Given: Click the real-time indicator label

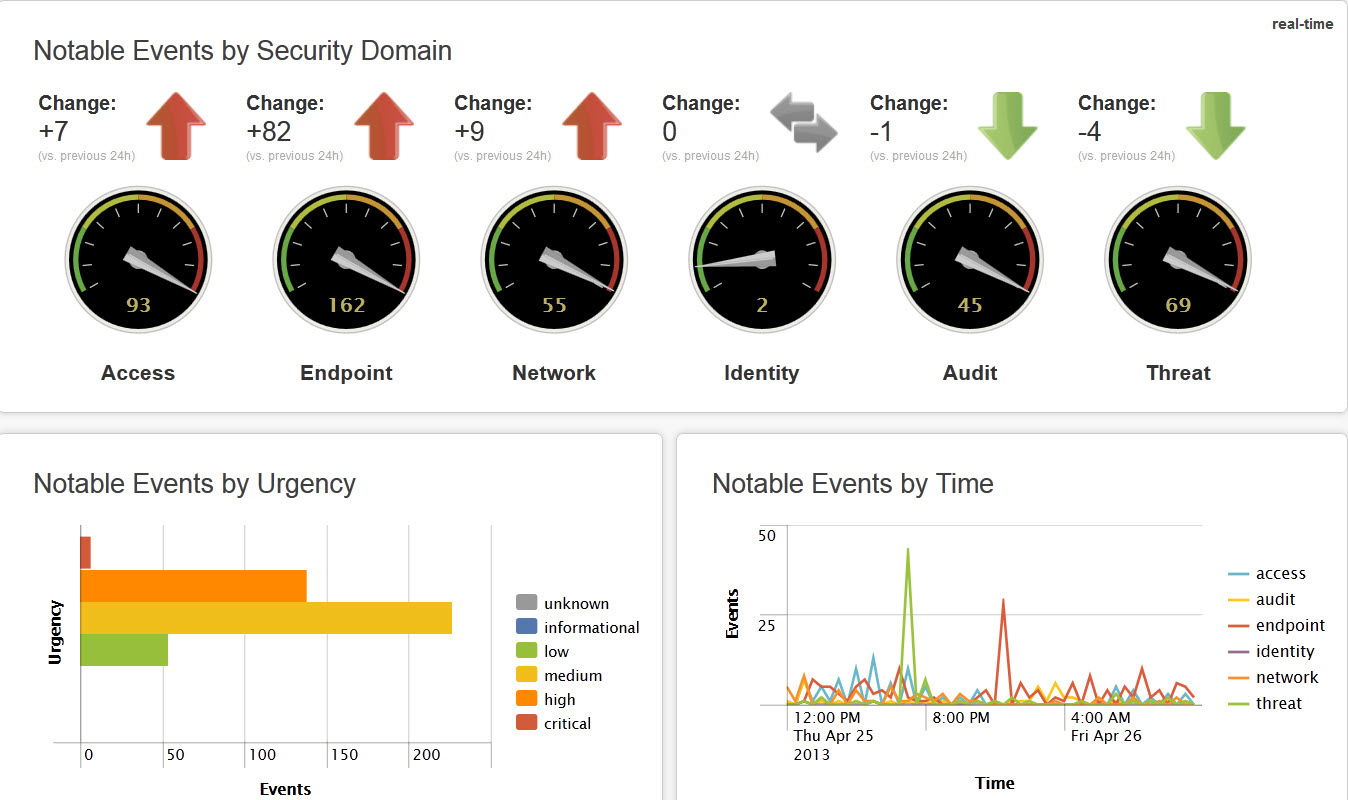Looking at the screenshot, I should tap(1302, 24).
